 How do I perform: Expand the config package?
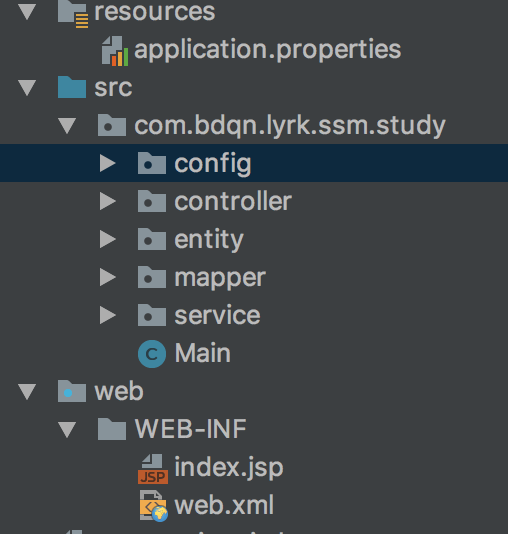click(x=108, y=163)
